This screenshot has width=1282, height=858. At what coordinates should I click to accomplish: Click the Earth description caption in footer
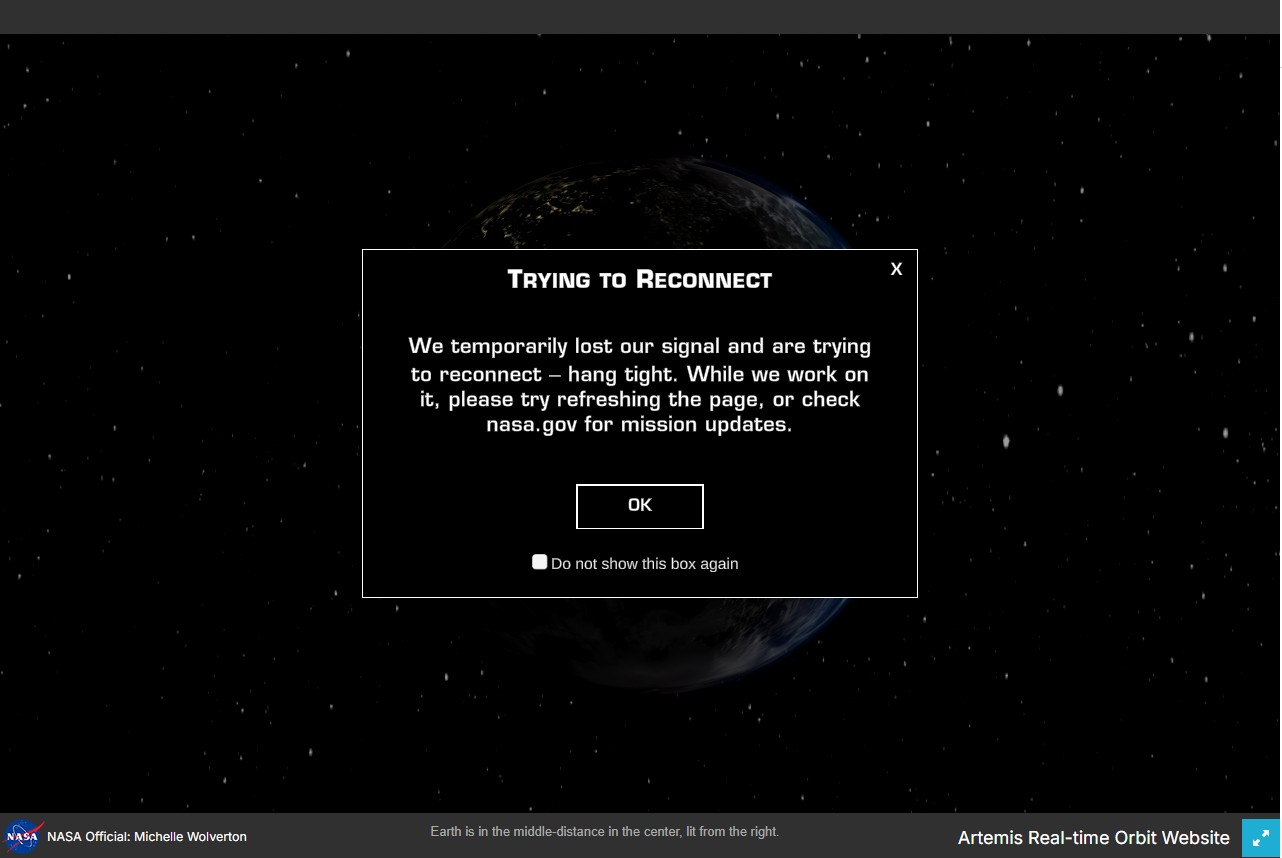point(604,832)
